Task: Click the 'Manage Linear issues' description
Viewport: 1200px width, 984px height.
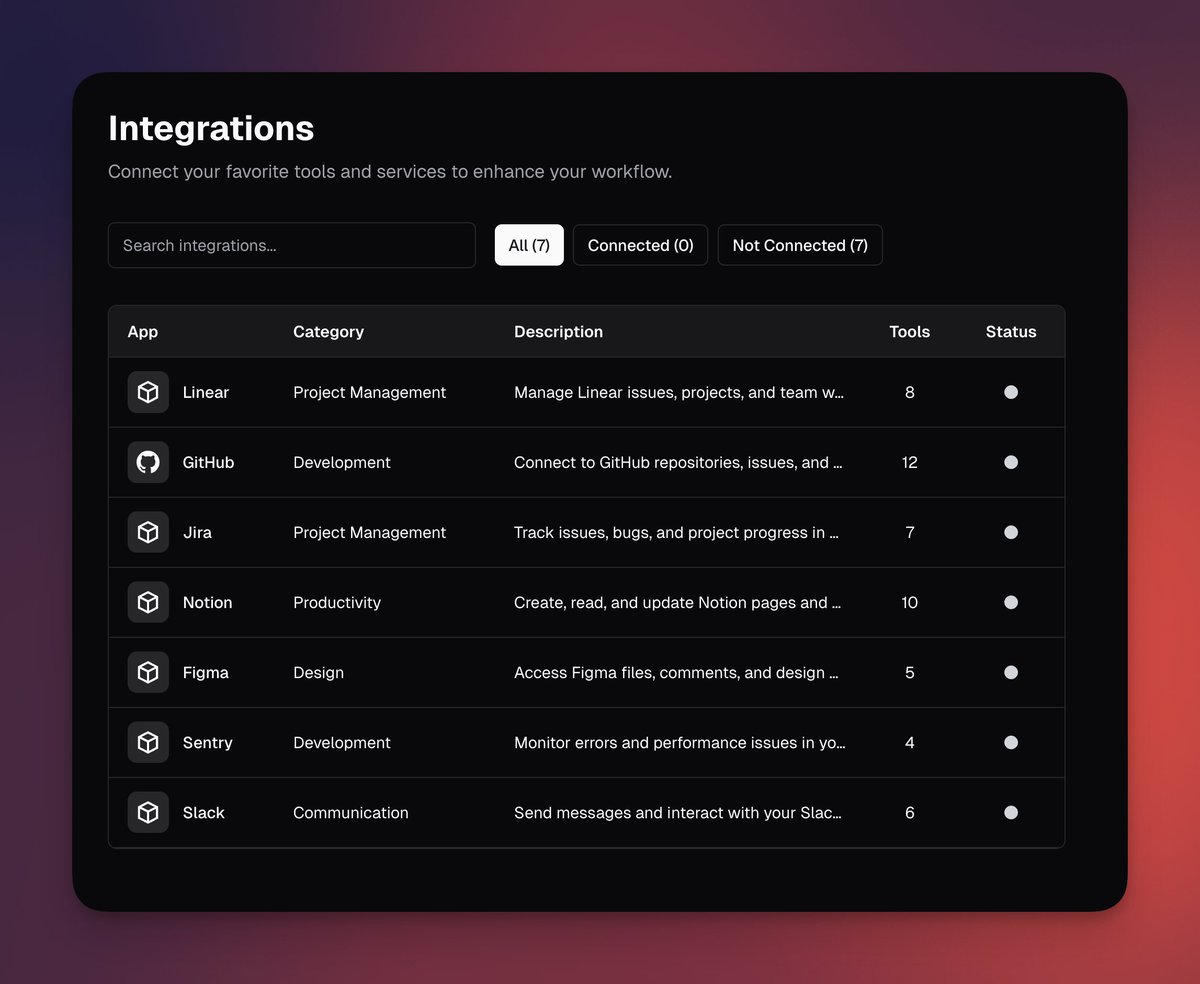Action: (x=679, y=392)
